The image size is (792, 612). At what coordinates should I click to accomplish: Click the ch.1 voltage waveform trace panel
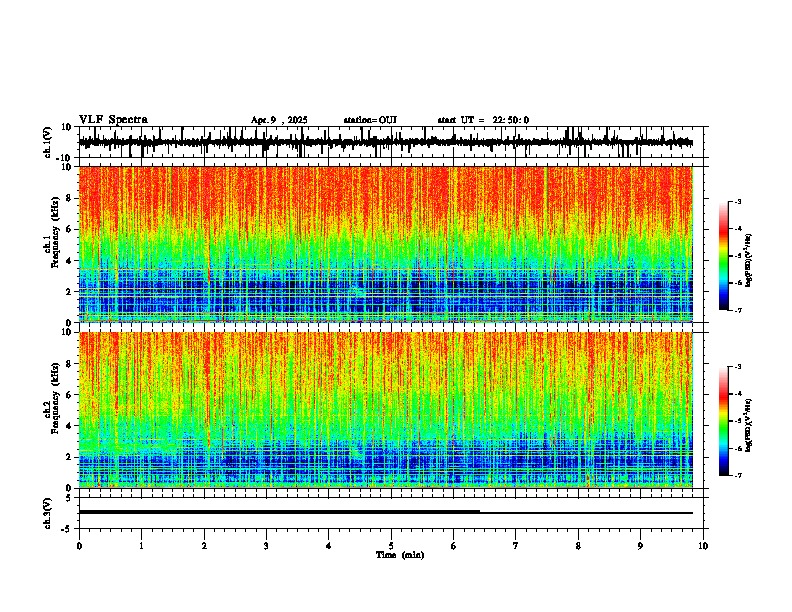(x=393, y=142)
